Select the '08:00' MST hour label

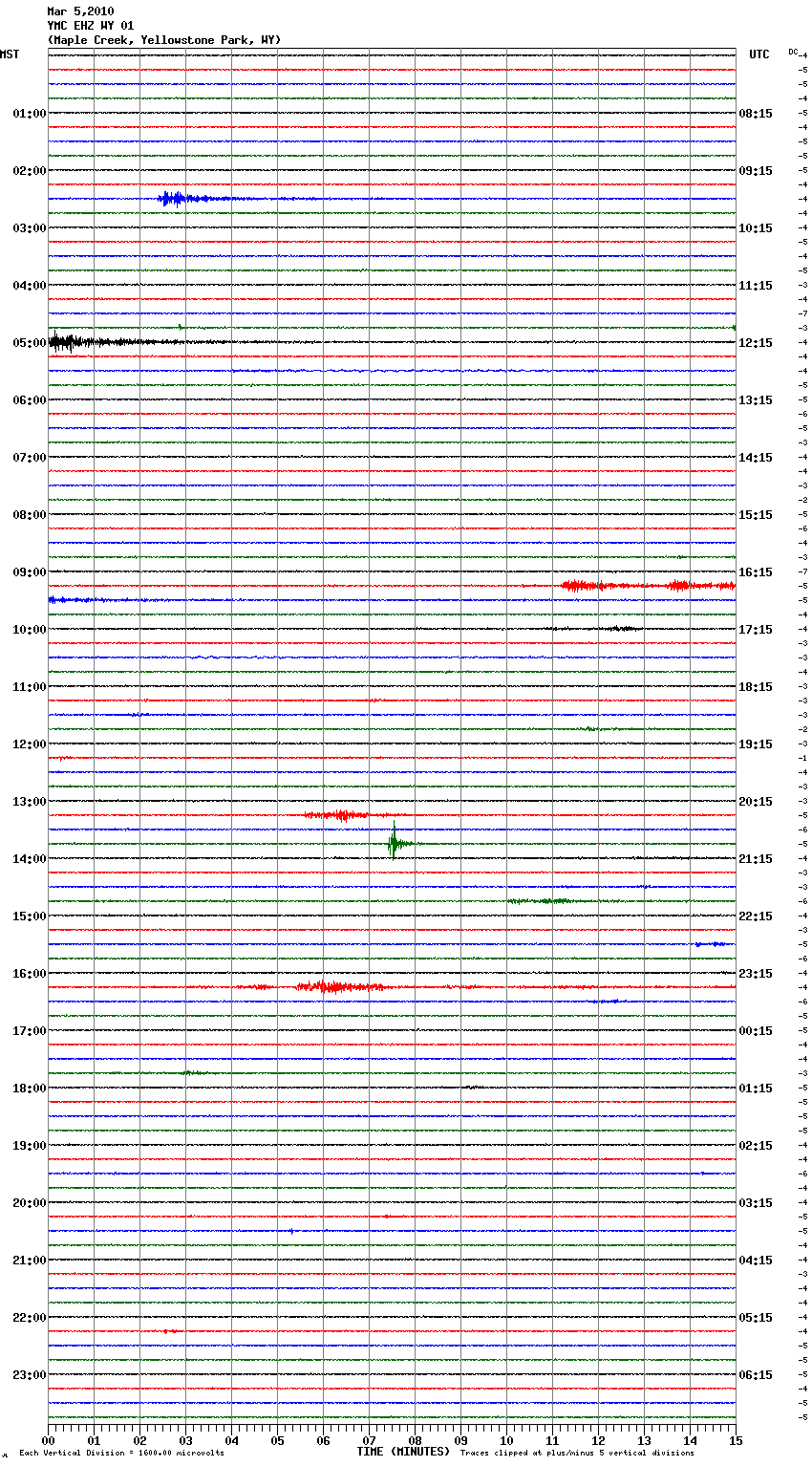point(30,515)
